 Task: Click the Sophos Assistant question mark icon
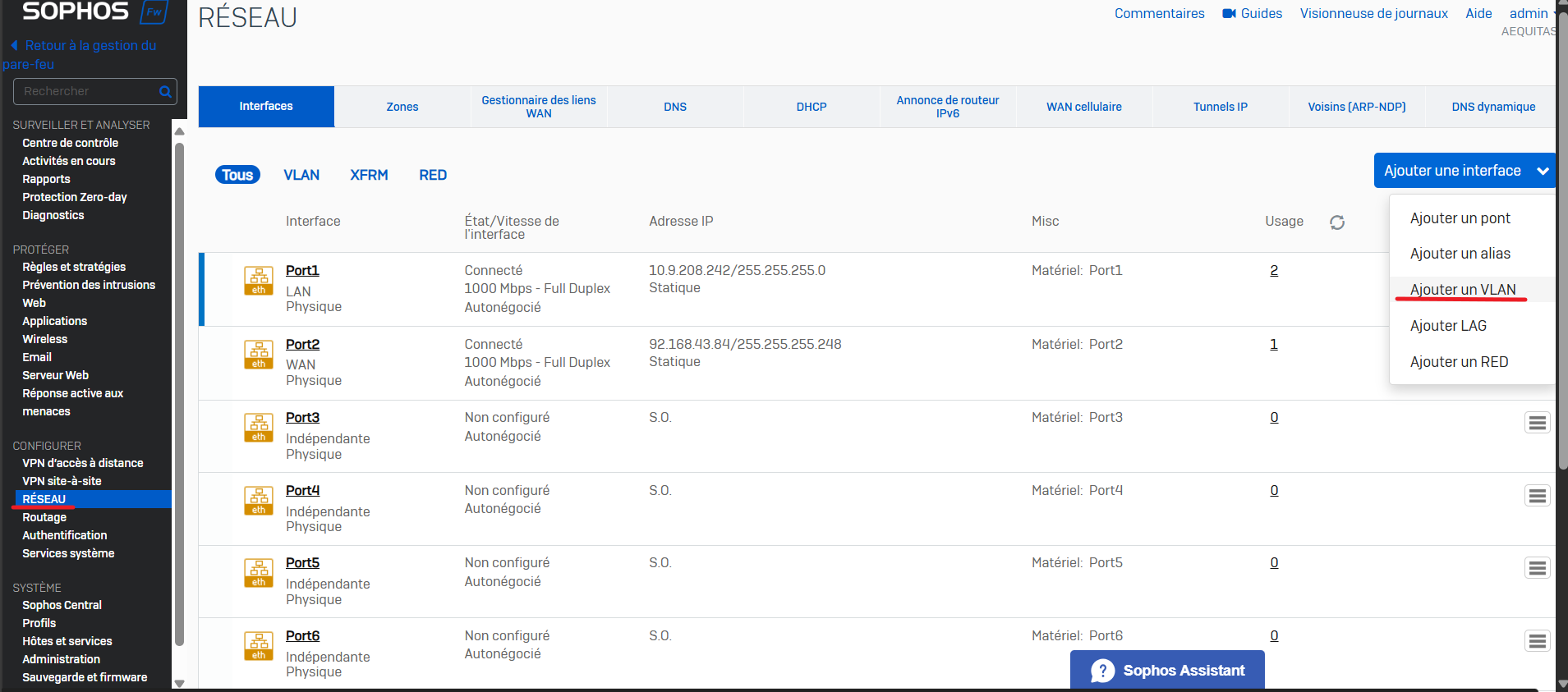(1102, 671)
